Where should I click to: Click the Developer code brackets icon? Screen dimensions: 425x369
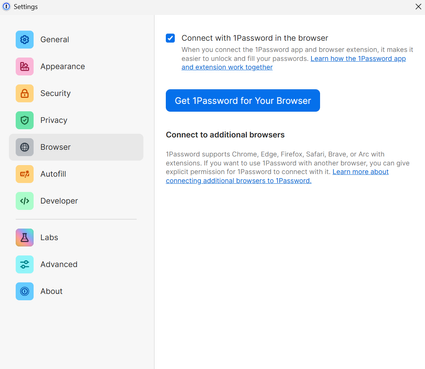(x=24, y=201)
